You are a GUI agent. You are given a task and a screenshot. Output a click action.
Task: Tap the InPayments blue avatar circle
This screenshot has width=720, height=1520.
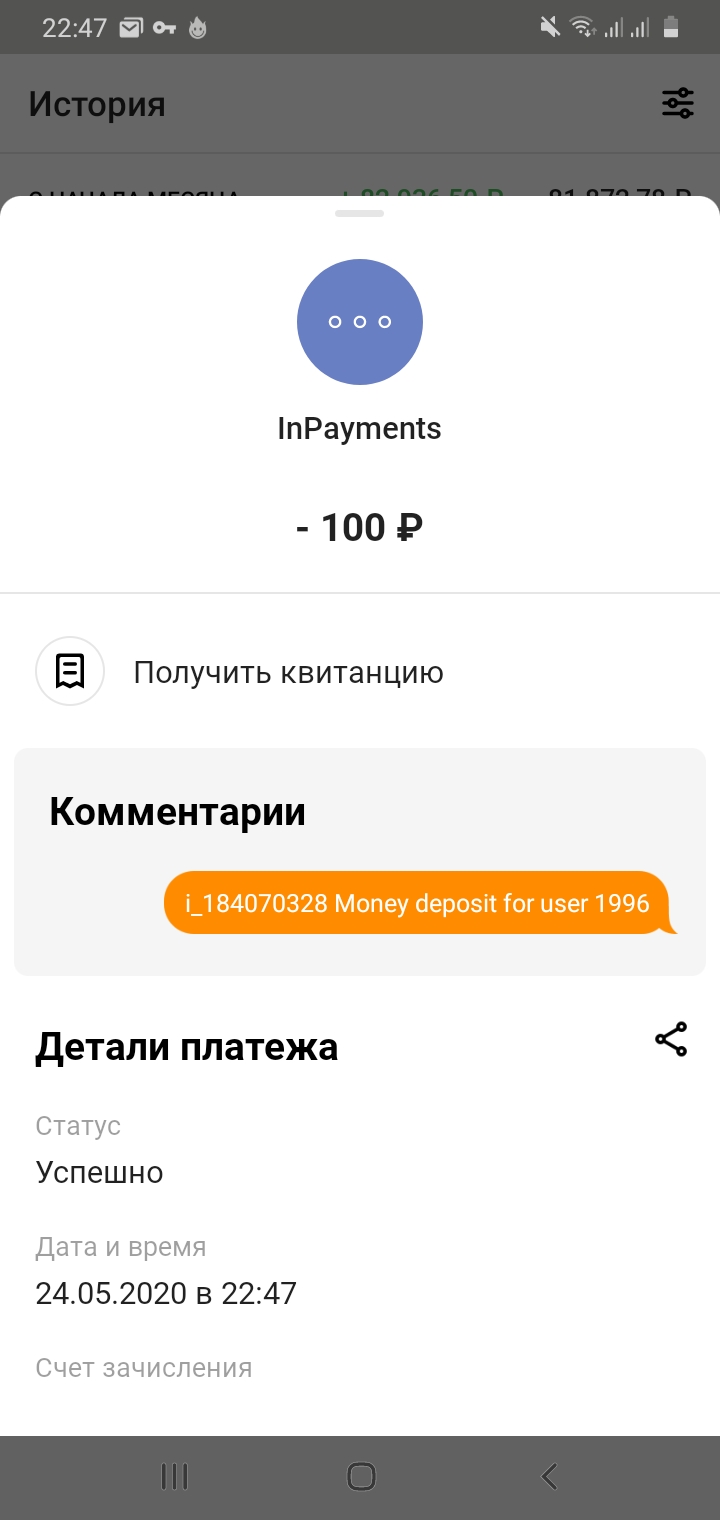pyautogui.click(x=360, y=322)
